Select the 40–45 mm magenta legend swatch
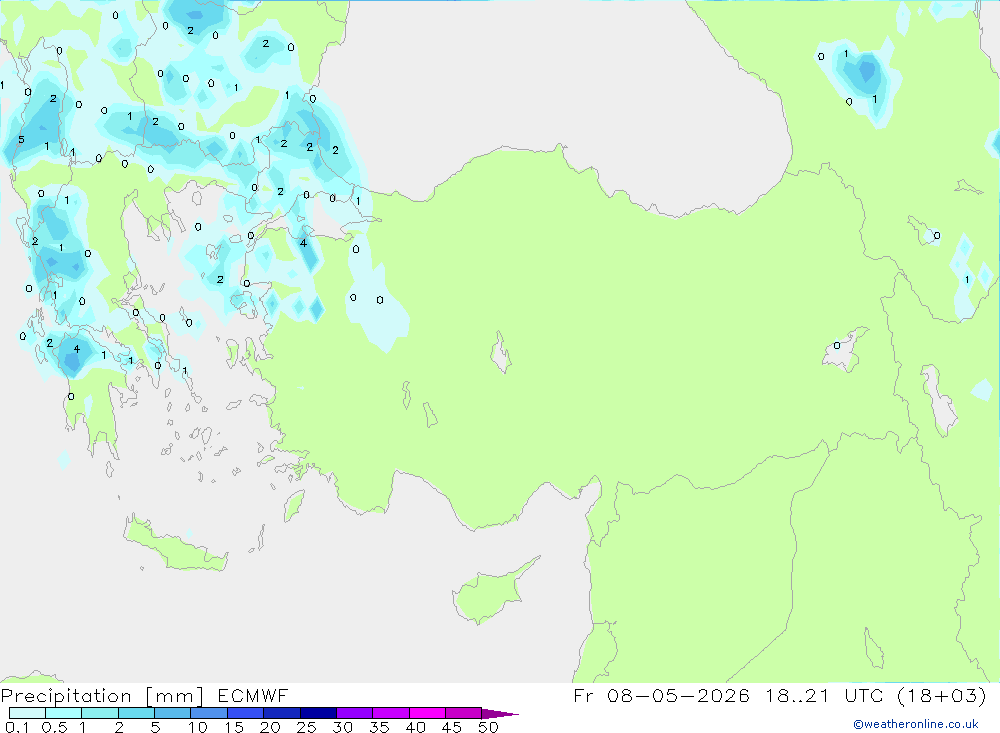Image resolution: width=1000 pixels, height=733 pixels. 427,713
